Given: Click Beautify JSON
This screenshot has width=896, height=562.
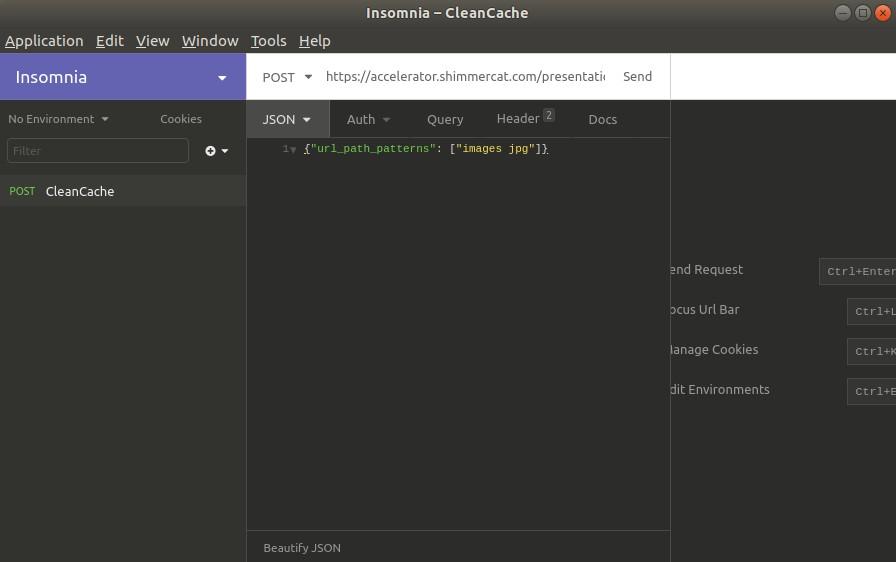Looking at the screenshot, I should 302,548.
